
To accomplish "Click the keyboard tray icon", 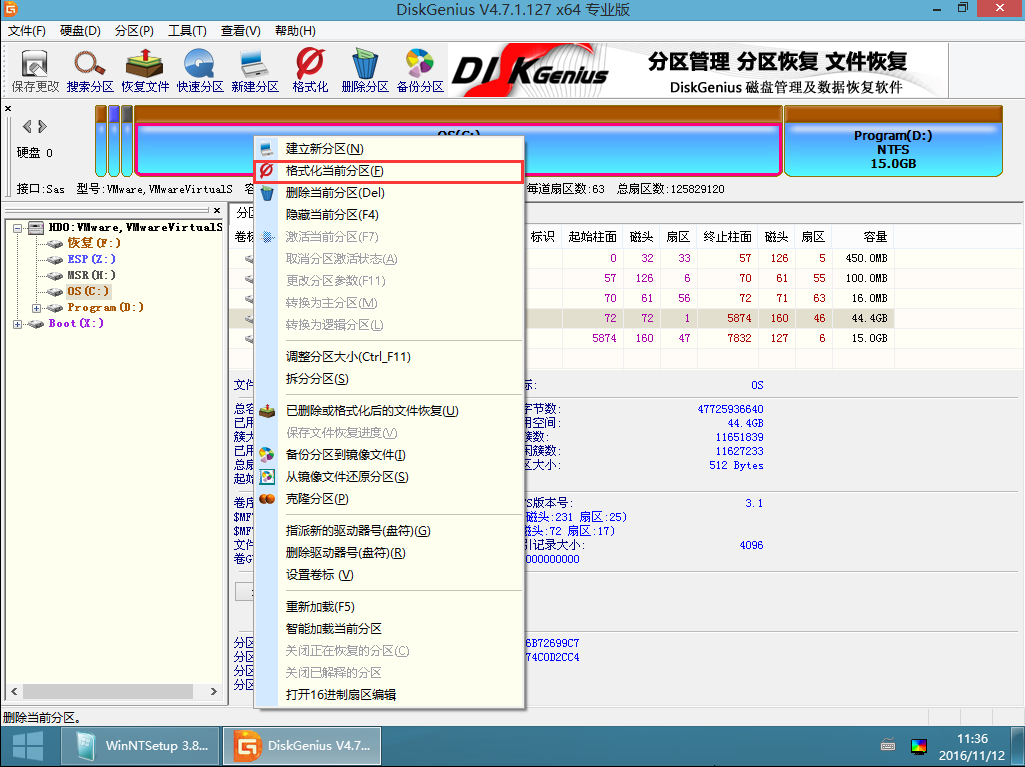I will pos(888,745).
